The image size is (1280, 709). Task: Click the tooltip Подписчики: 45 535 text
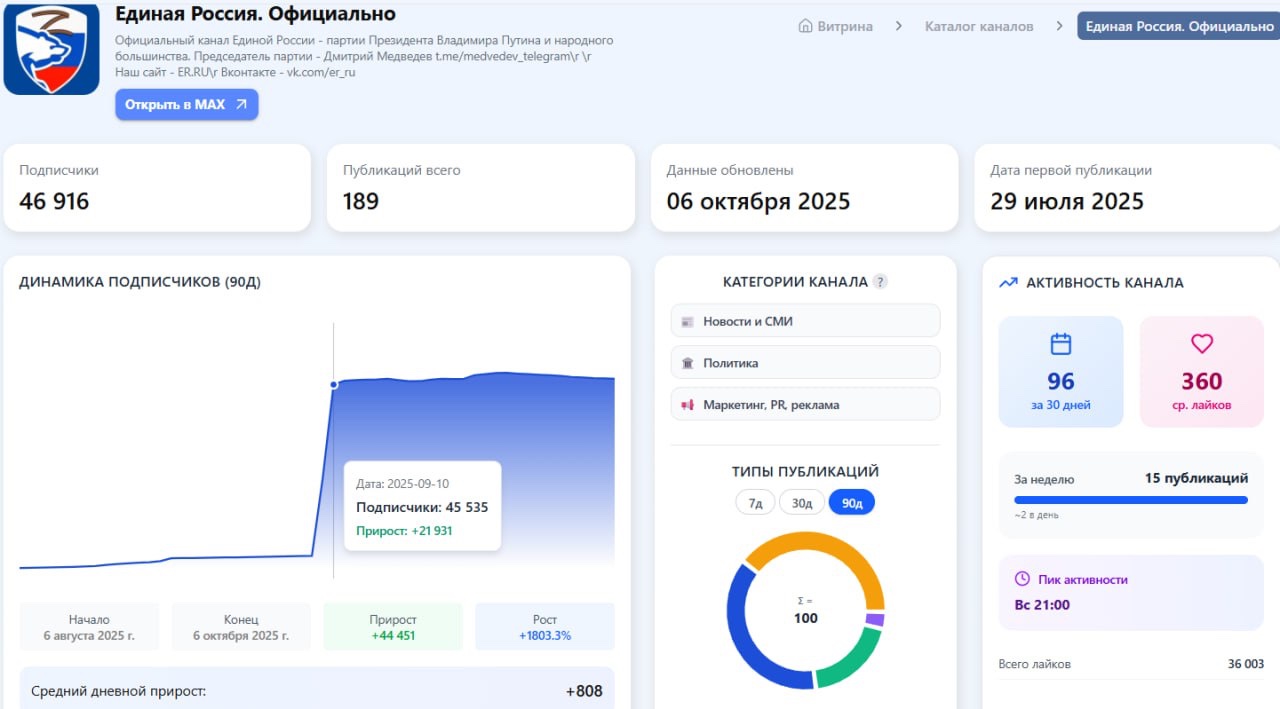click(x=422, y=507)
